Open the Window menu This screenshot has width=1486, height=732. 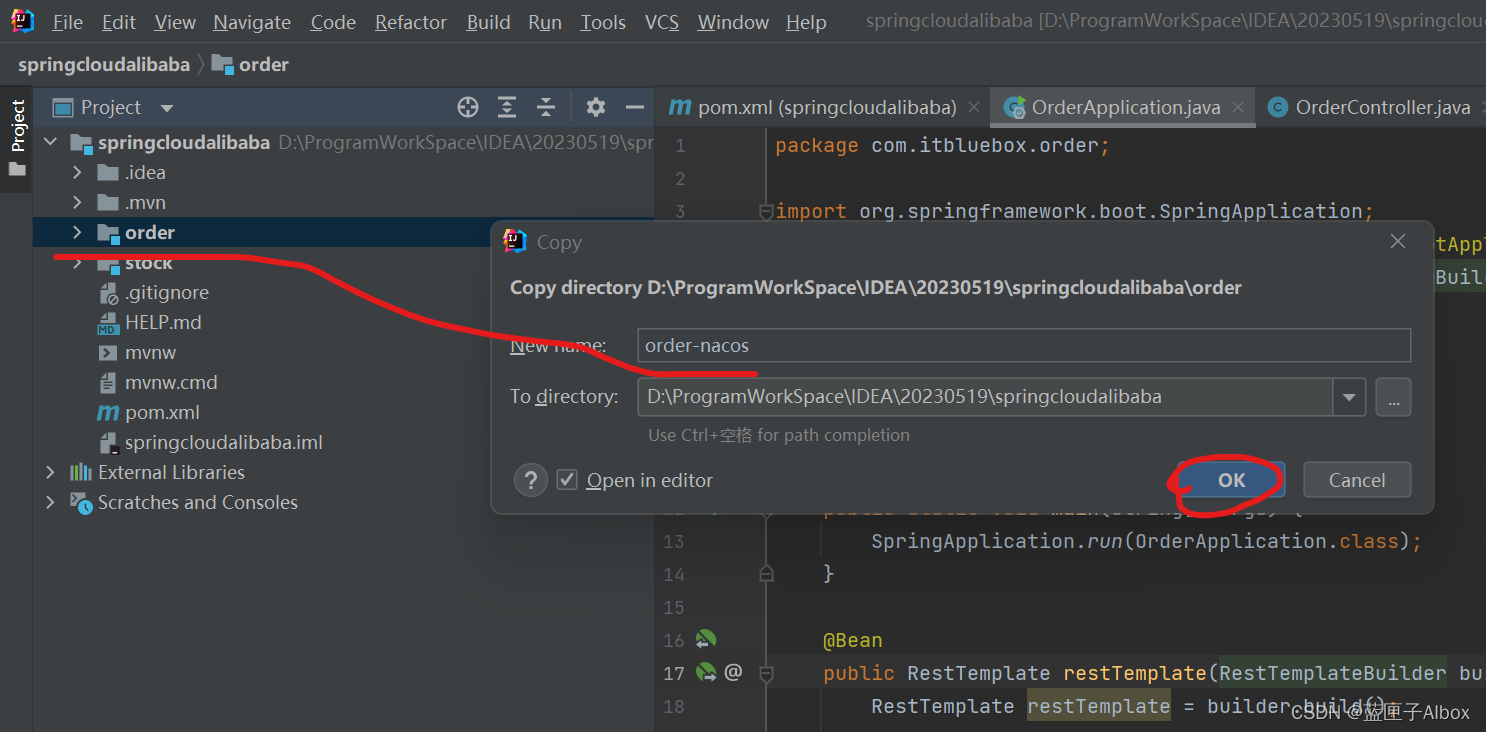tap(733, 22)
